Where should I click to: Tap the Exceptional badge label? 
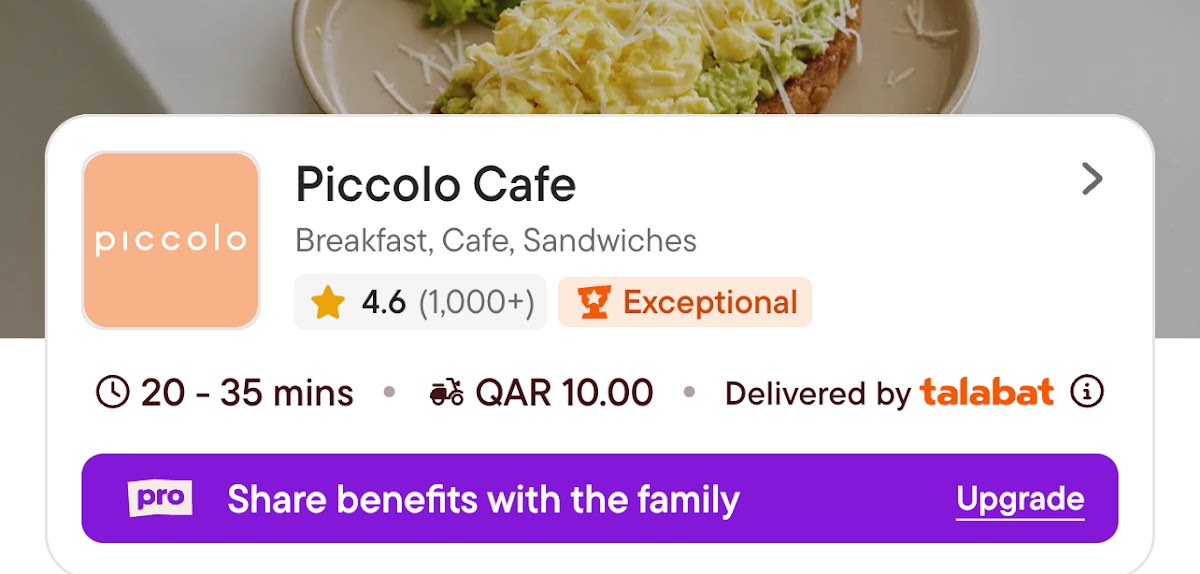[710, 302]
